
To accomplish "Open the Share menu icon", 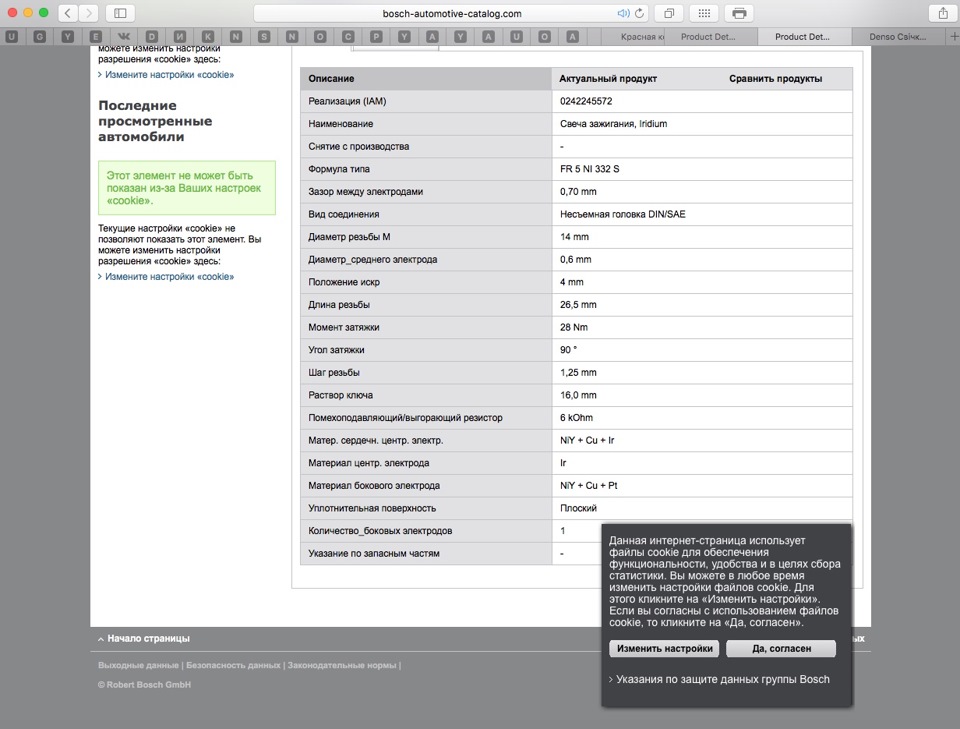I will click(943, 13).
